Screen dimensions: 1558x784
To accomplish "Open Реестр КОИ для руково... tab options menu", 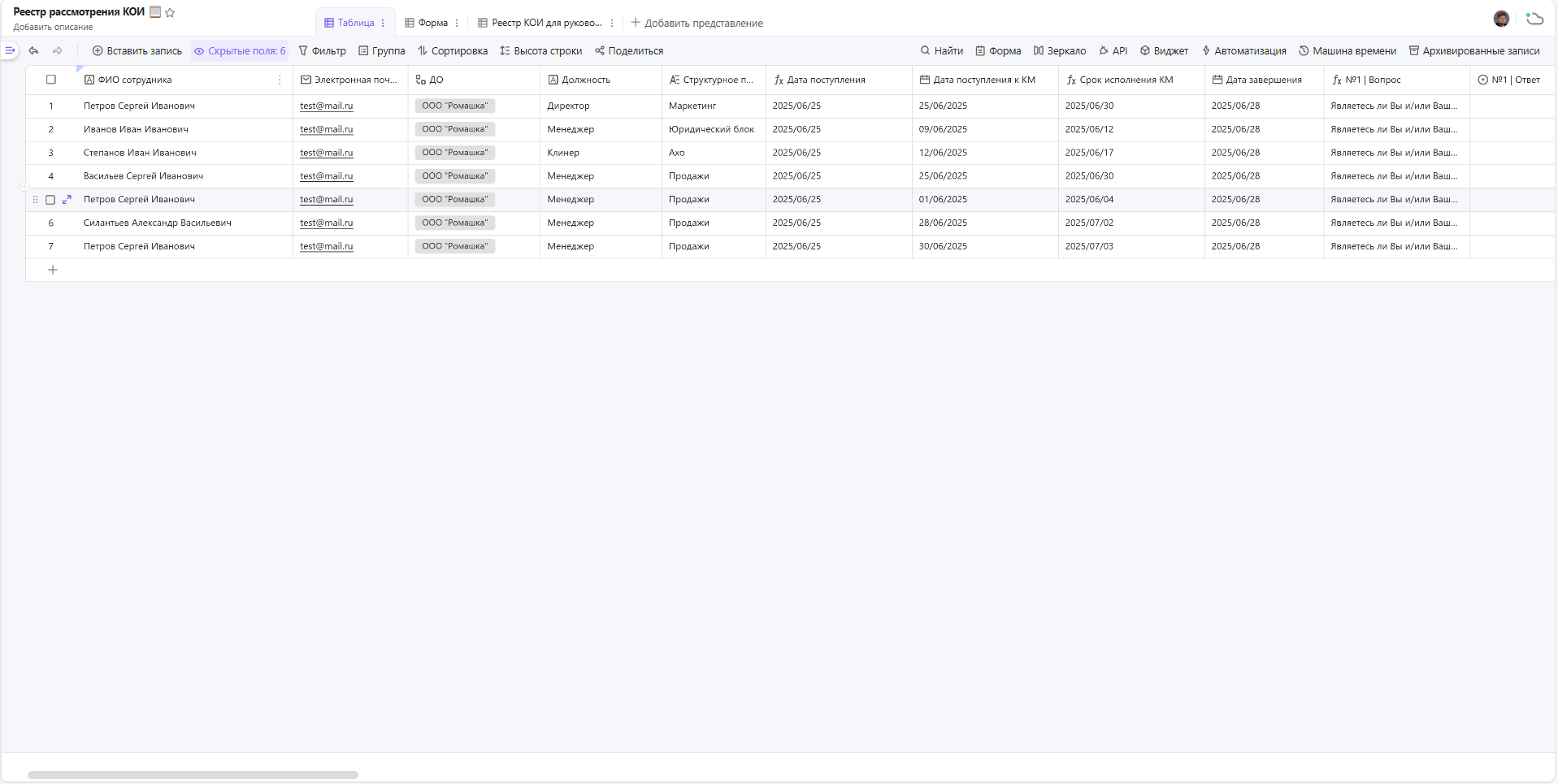I will click(x=612, y=23).
